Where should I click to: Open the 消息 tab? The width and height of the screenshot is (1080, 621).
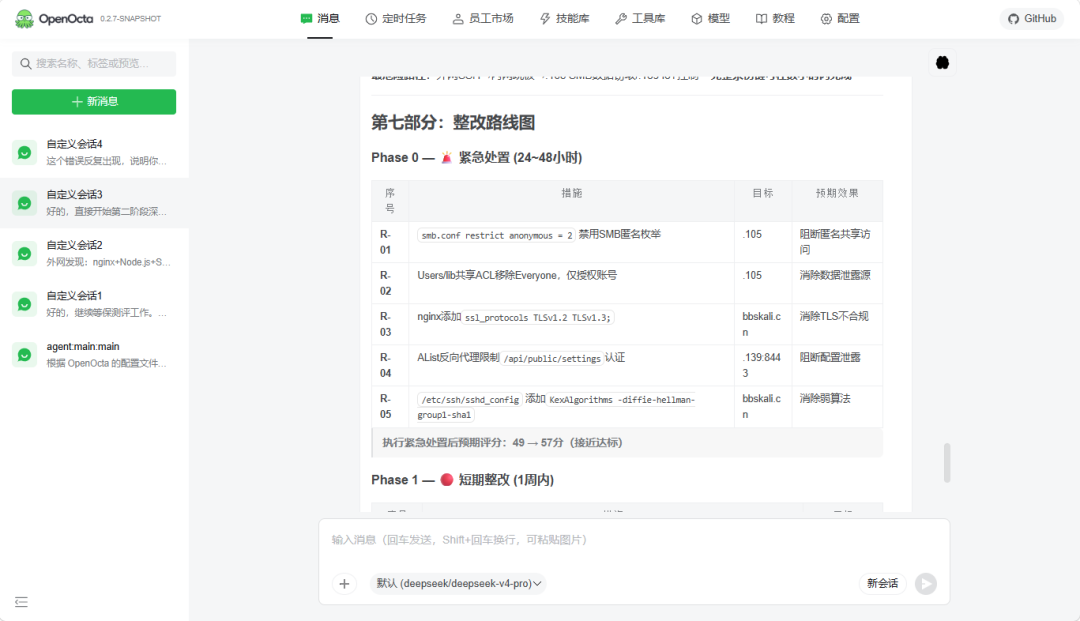coord(320,19)
